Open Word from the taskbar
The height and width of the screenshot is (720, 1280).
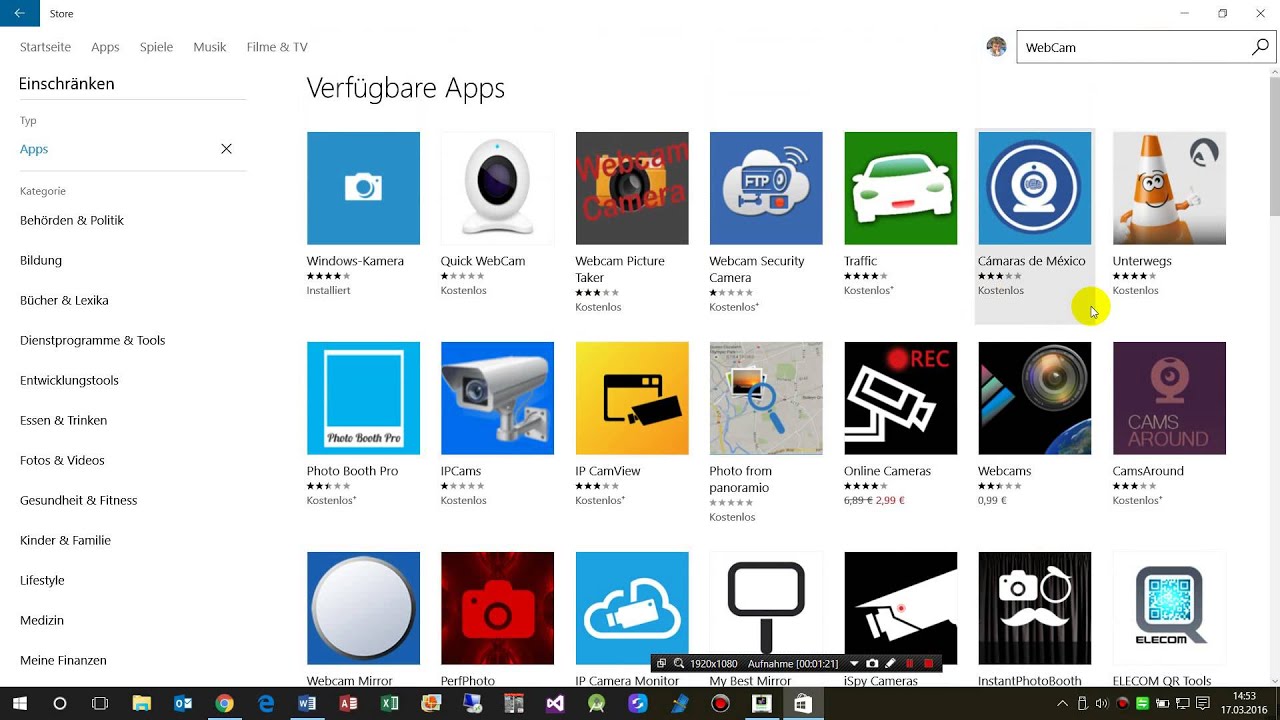tap(306, 704)
